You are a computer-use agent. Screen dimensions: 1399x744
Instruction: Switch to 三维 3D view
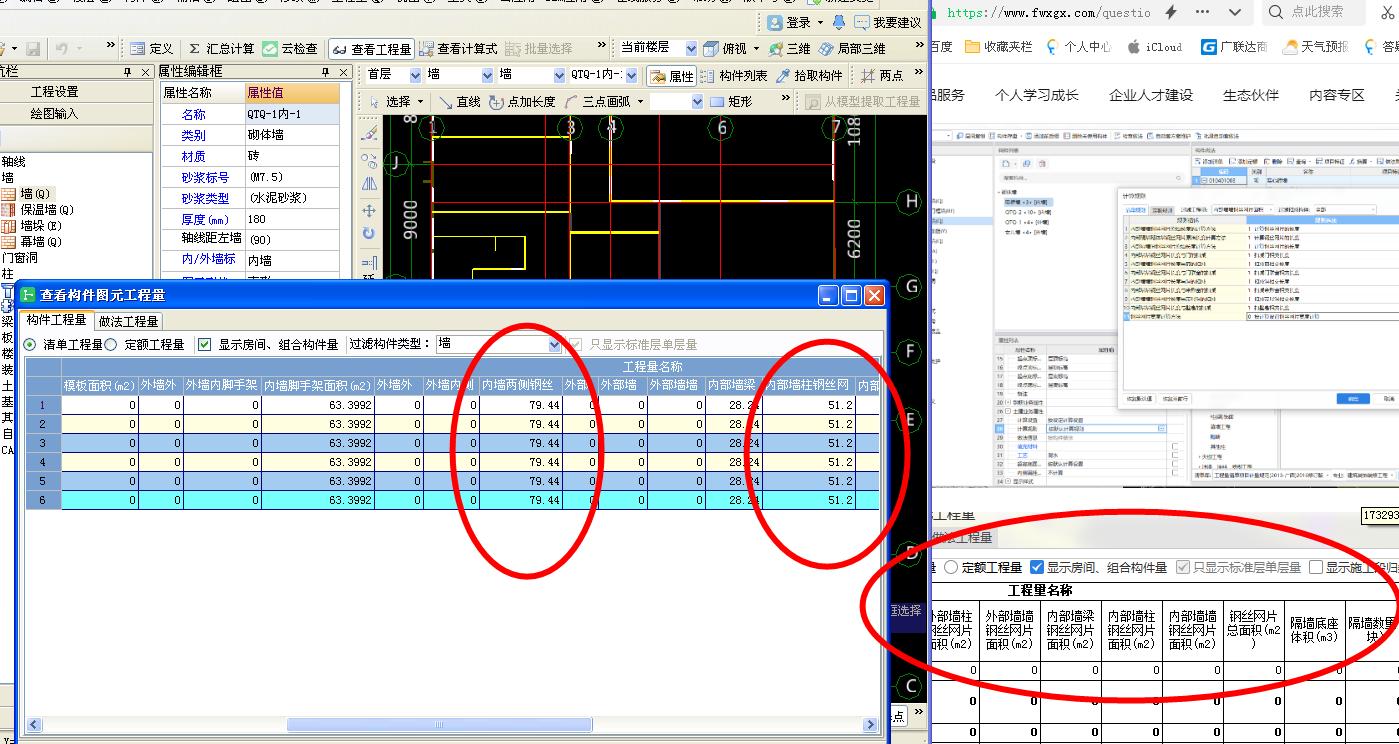pos(789,48)
